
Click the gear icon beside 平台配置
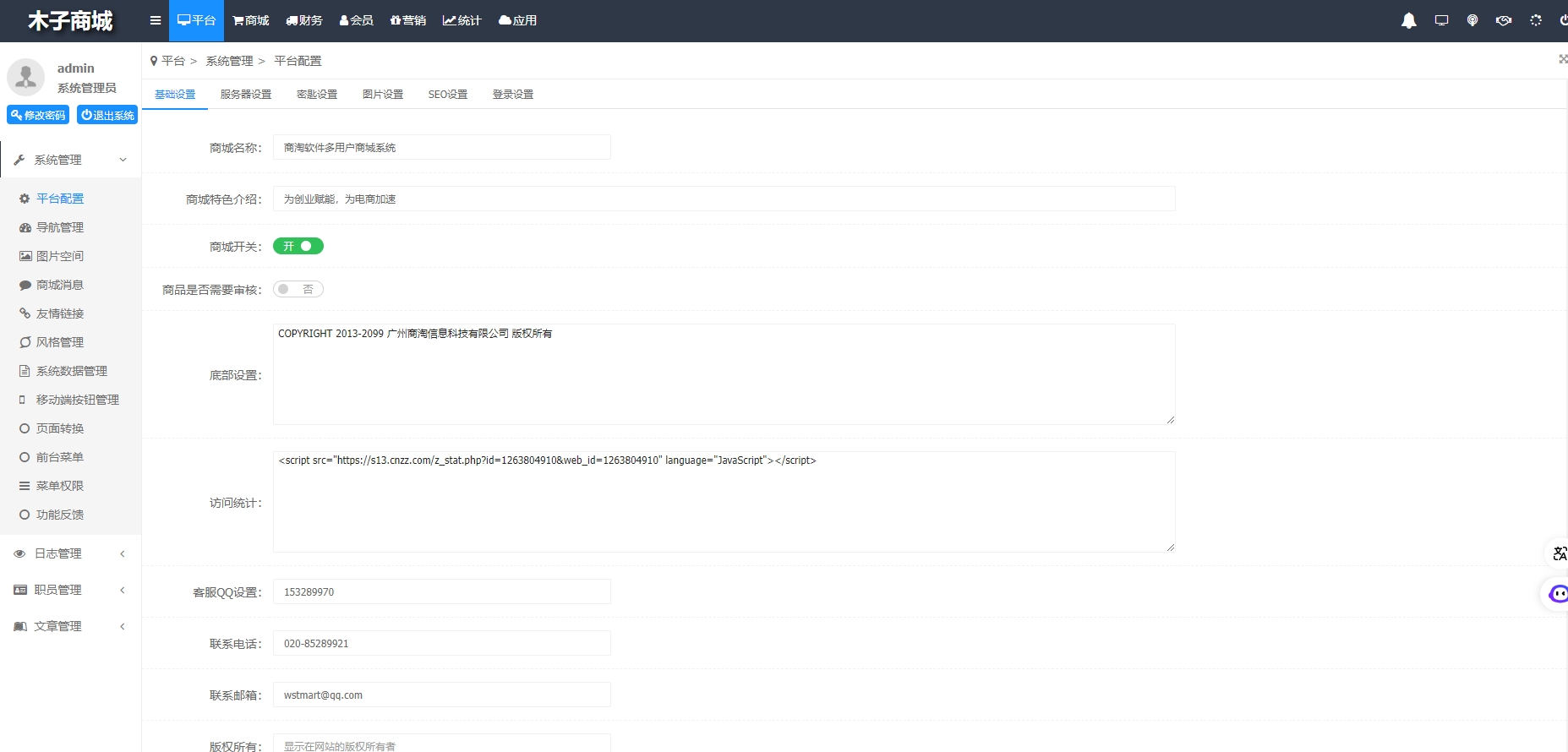(25, 199)
